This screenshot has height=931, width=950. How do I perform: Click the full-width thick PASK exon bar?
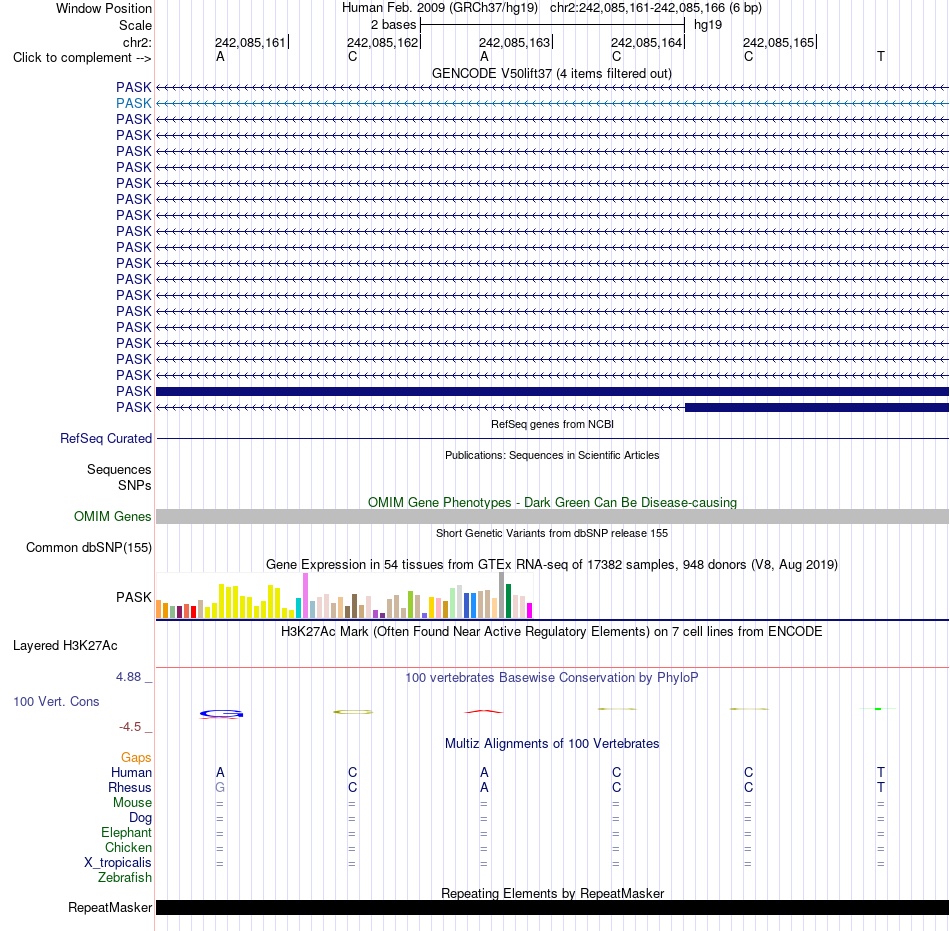tap(552, 391)
